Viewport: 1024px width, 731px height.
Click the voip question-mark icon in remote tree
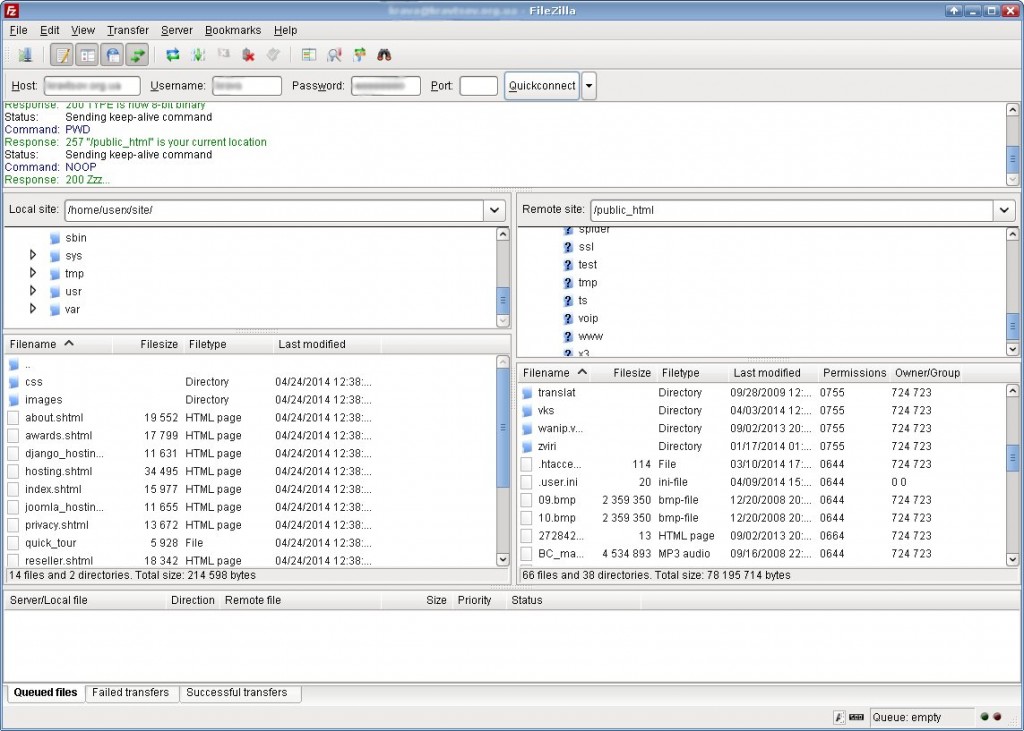point(568,319)
